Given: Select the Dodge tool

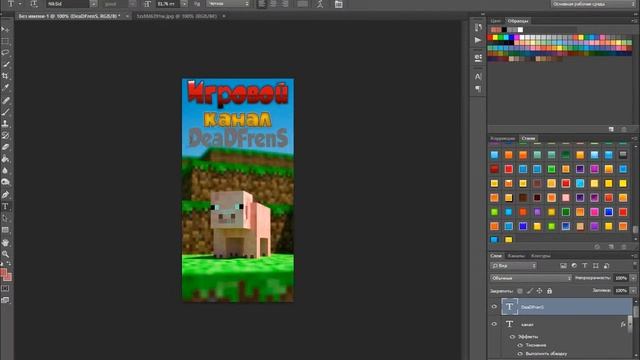Looking at the screenshot, I should tap(5, 182).
